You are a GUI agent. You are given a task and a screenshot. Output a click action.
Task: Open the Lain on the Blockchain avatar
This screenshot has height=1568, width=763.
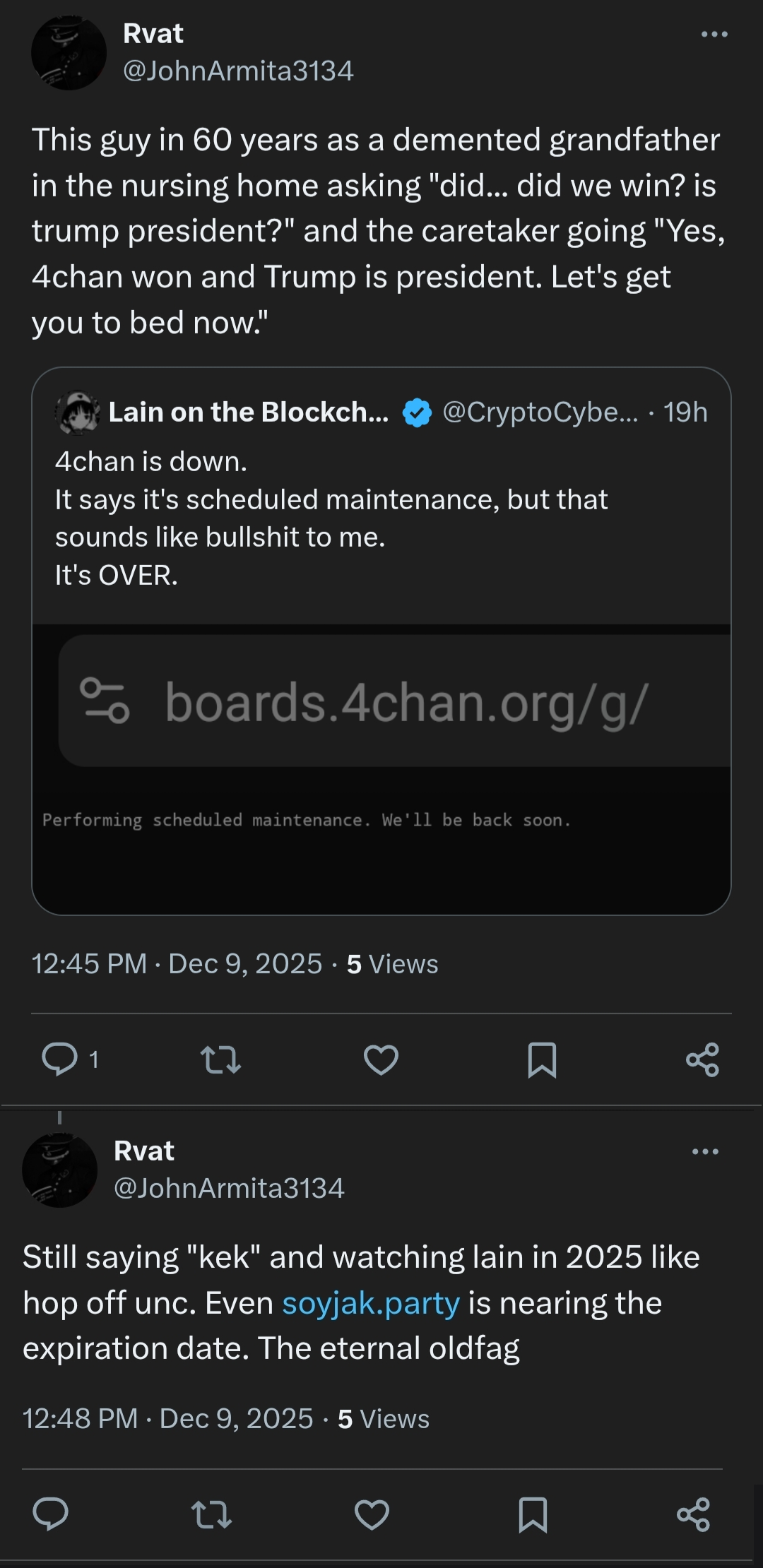tap(78, 412)
